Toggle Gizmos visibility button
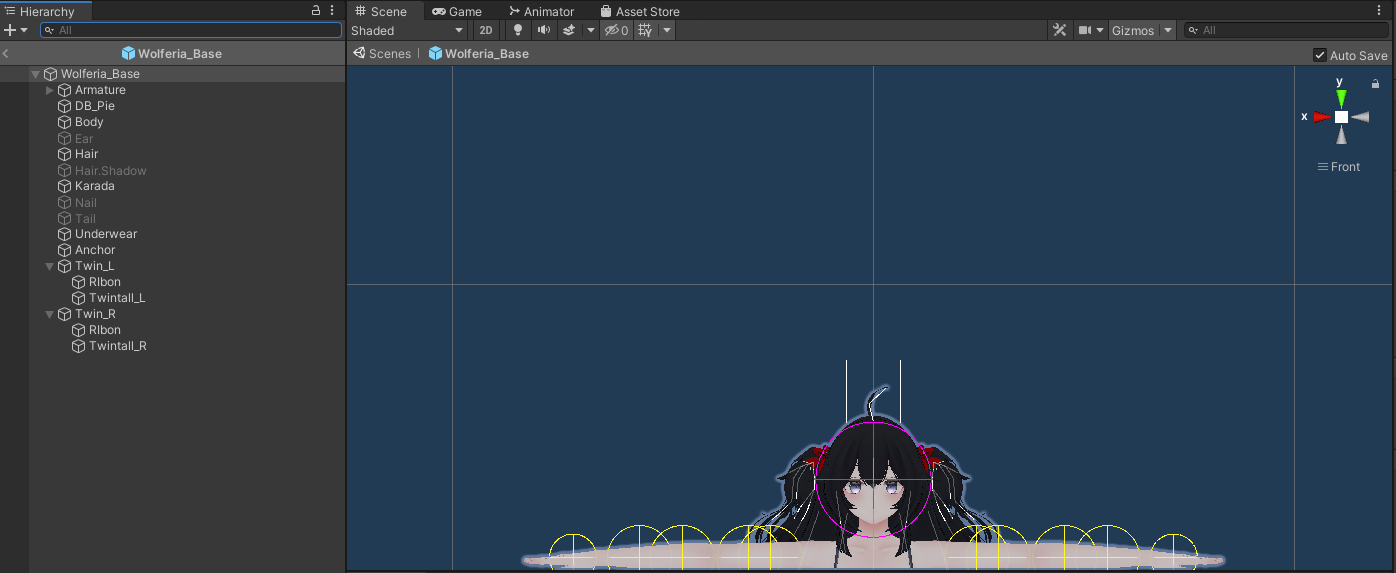Image resolution: width=1396 pixels, height=573 pixels. click(x=1133, y=30)
